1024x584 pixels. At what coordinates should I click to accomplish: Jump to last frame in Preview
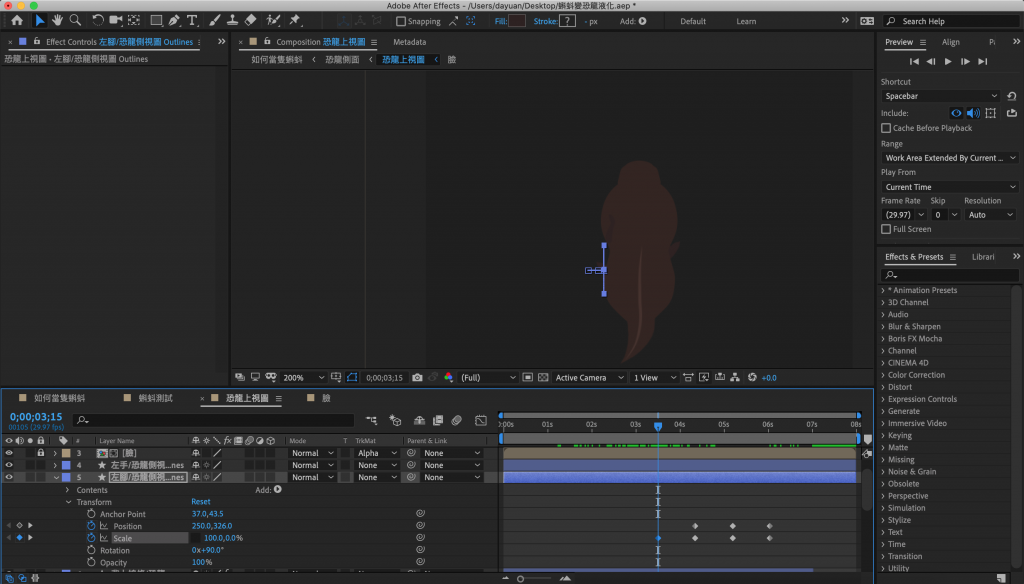[x=982, y=61]
